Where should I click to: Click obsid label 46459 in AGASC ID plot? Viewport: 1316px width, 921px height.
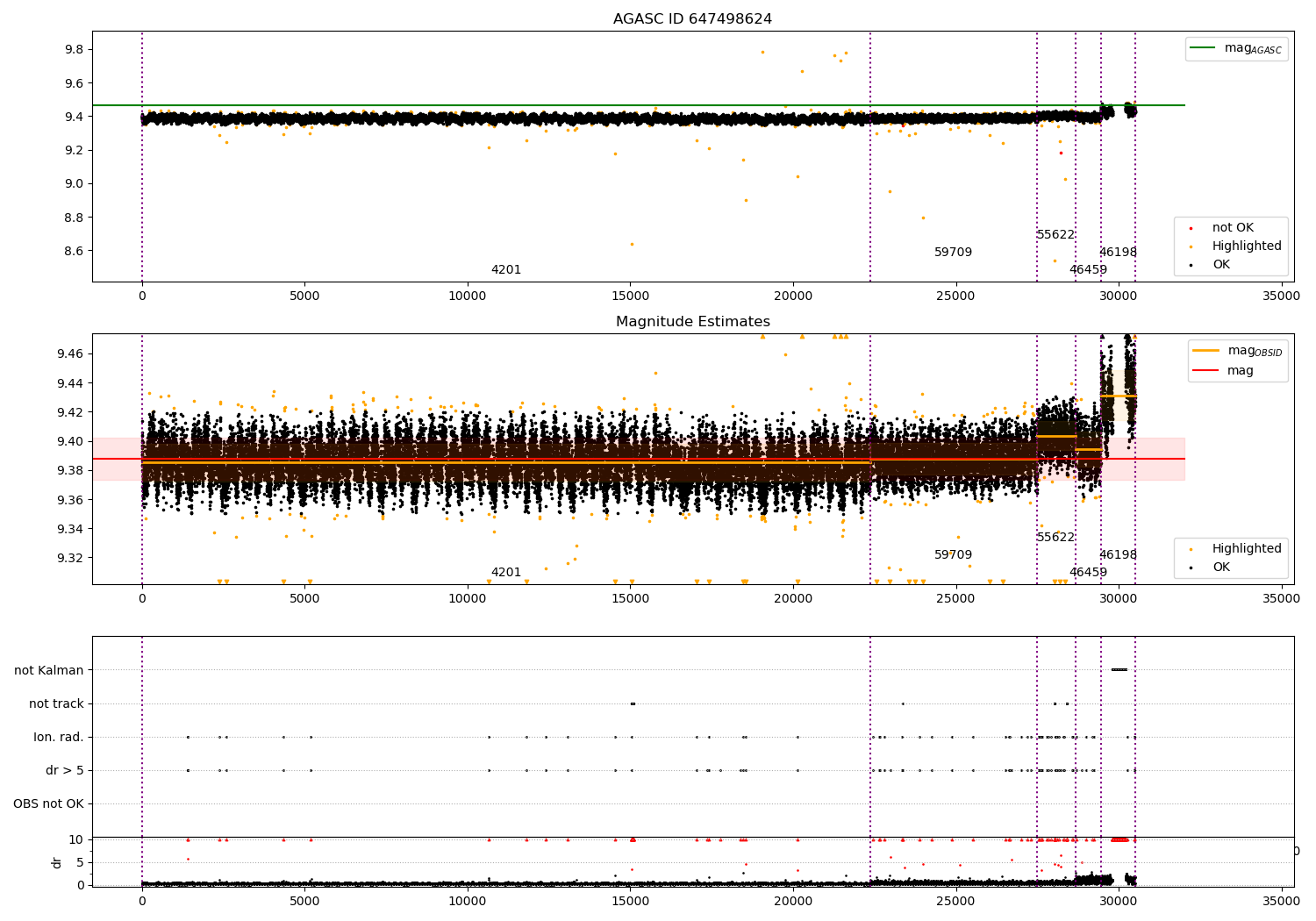pyautogui.click(x=1088, y=269)
